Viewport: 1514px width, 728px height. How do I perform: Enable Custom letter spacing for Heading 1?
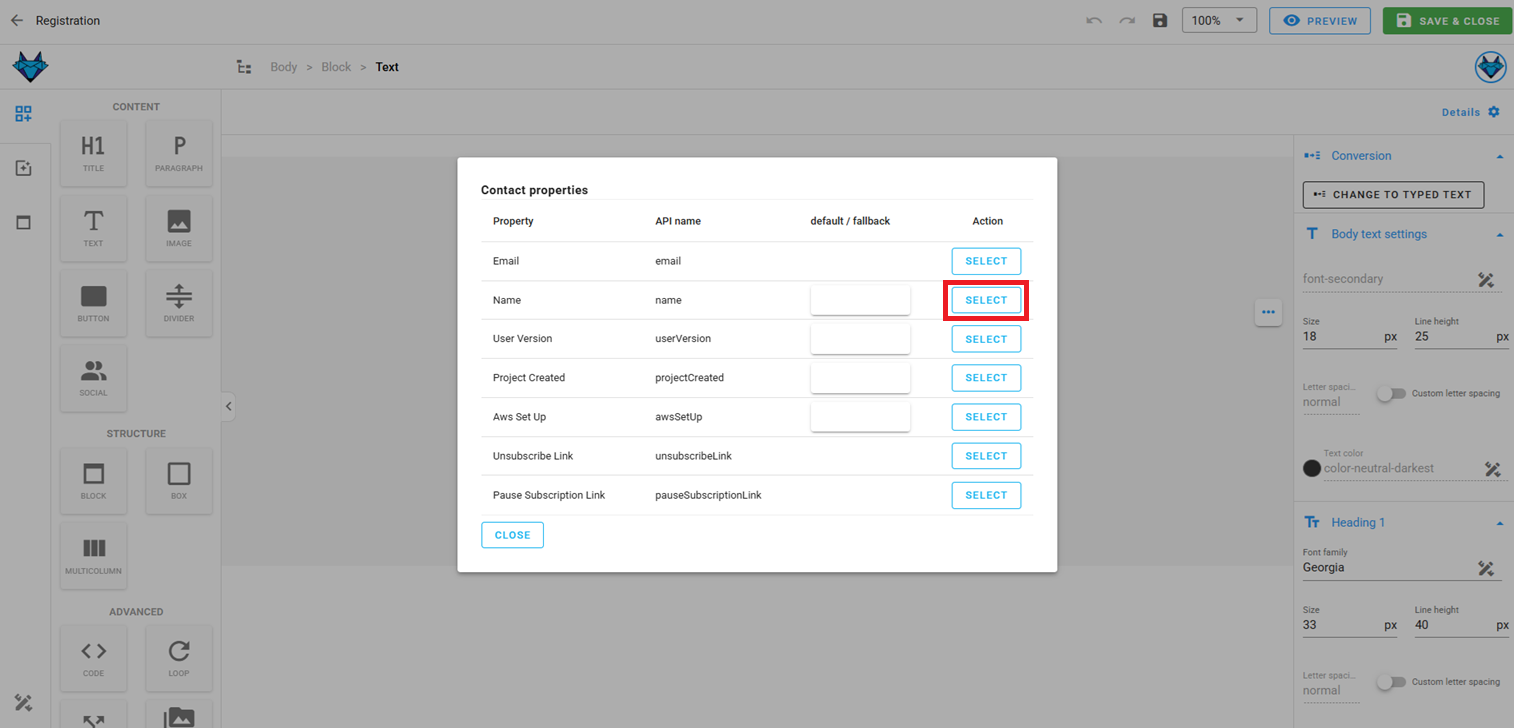coord(1392,682)
